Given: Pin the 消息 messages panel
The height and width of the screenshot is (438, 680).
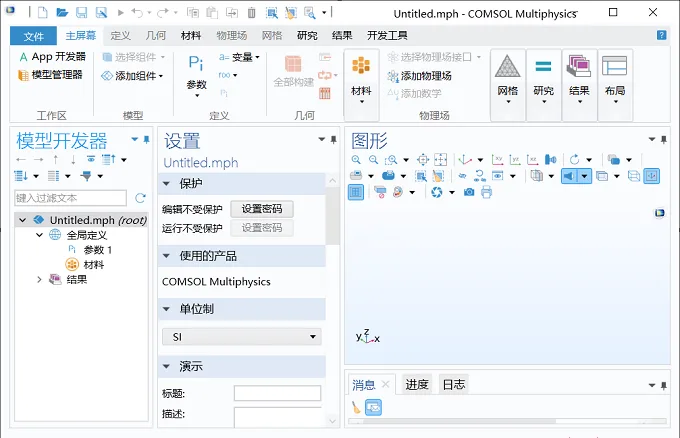Looking at the screenshot, I should [664, 386].
